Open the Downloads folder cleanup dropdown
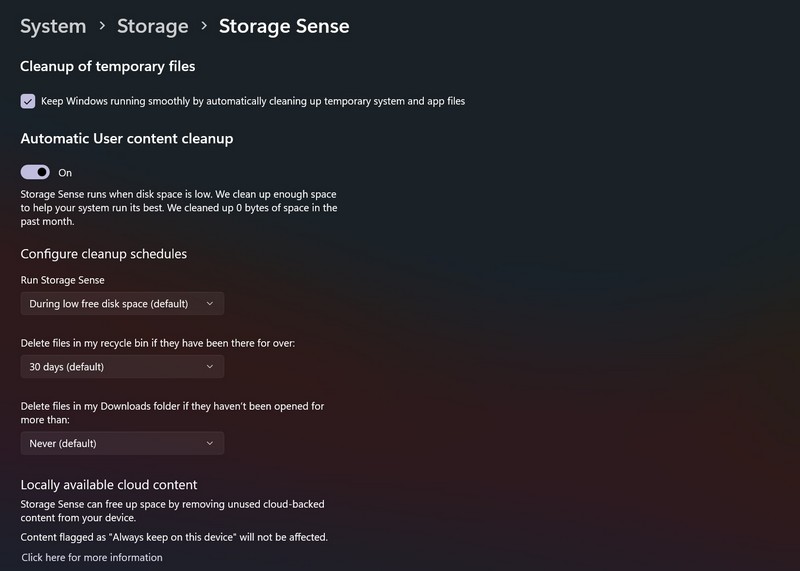This screenshot has height=571, width=800. (122, 443)
